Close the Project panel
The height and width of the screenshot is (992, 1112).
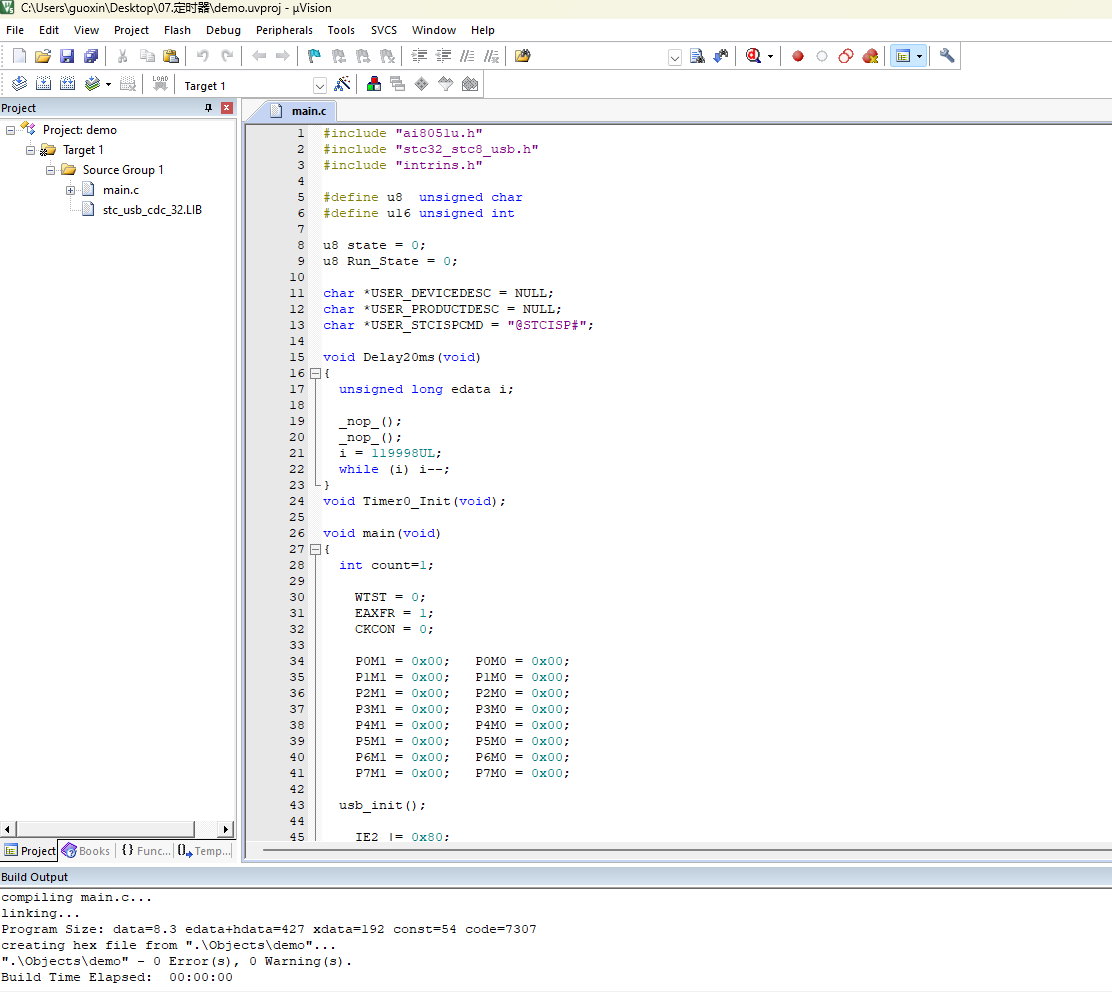[227, 108]
